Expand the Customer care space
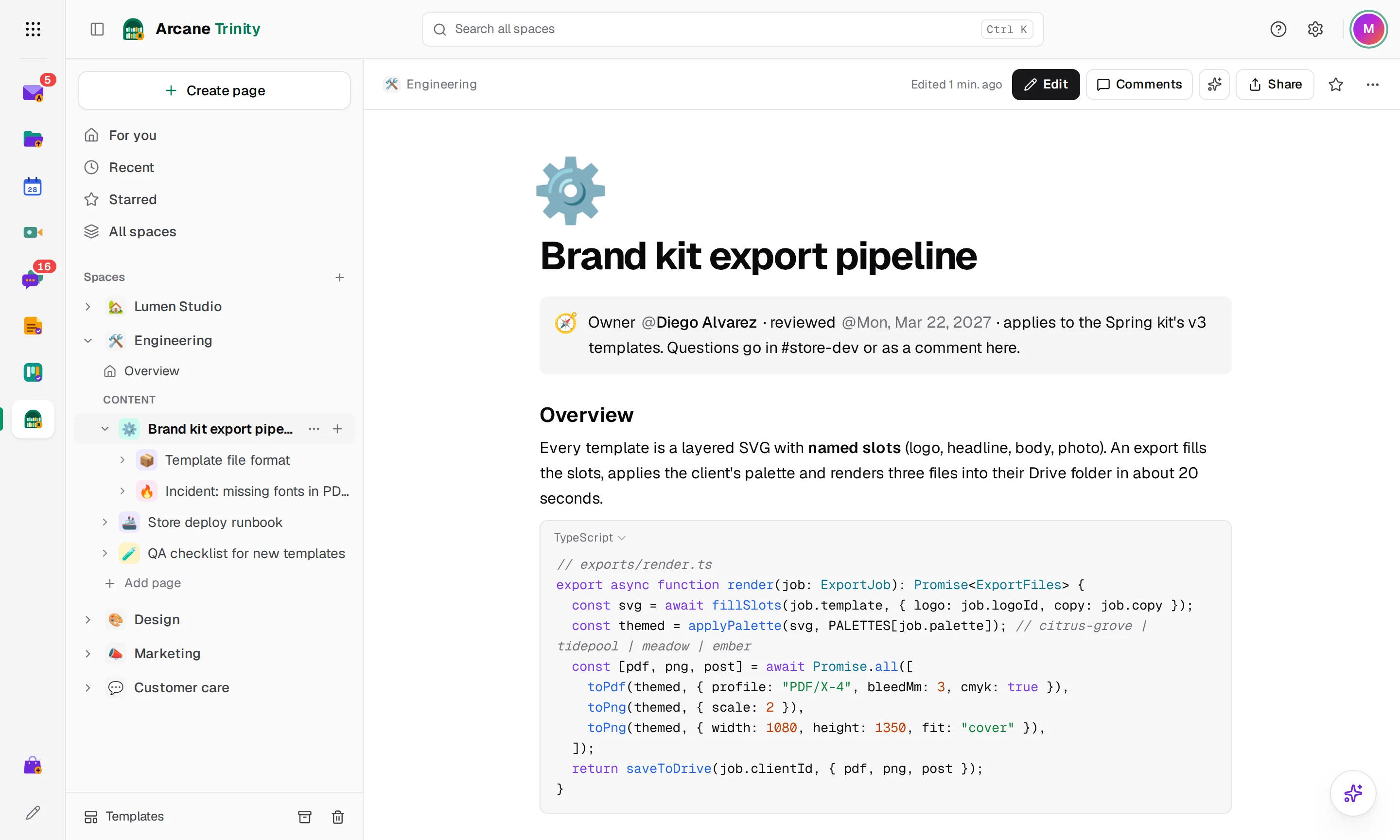The height and width of the screenshot is (840, 1400). coord(87,687)
